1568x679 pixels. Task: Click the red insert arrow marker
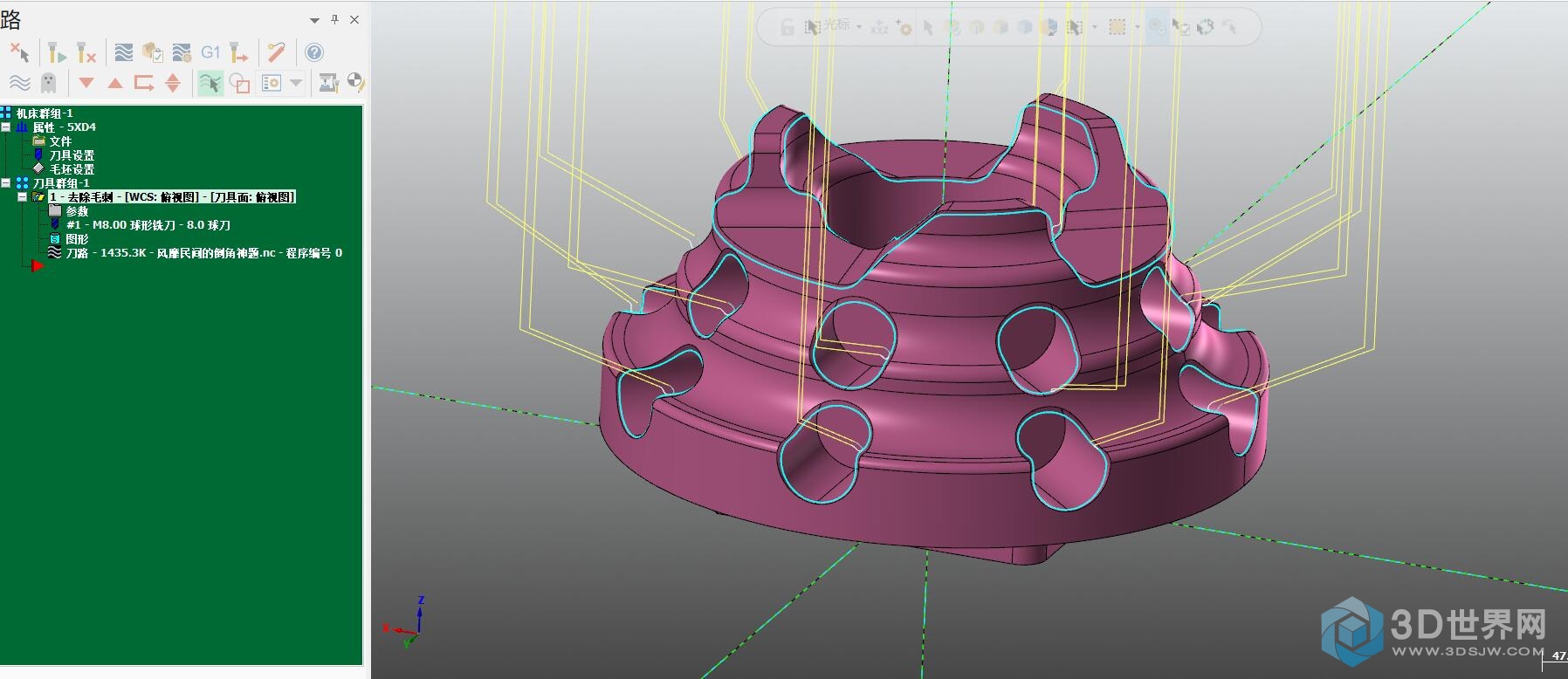[37, 265]
